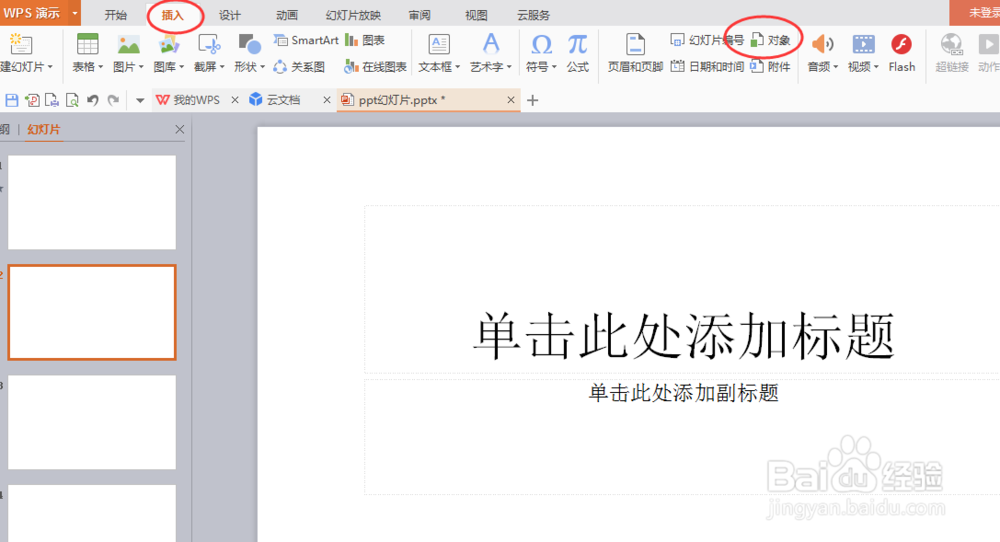1000x542 pixels.
Task: Expand the 符号 dropdown
Action: 554,66
